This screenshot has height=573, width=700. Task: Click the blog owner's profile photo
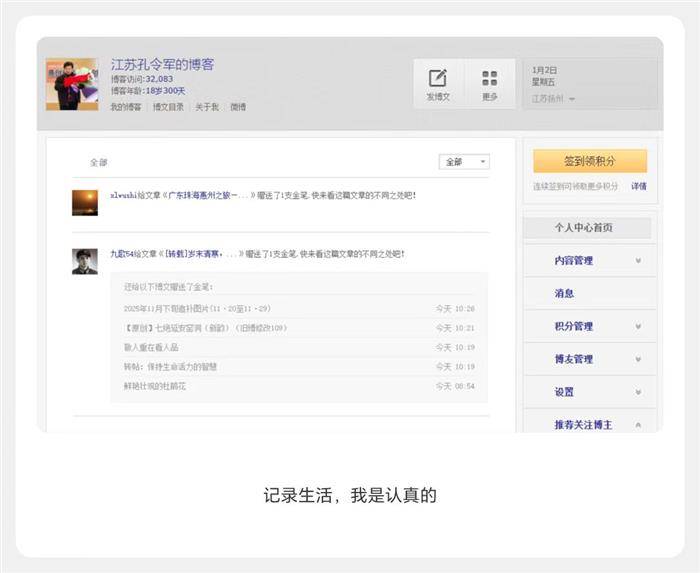[x=71, y=84]
